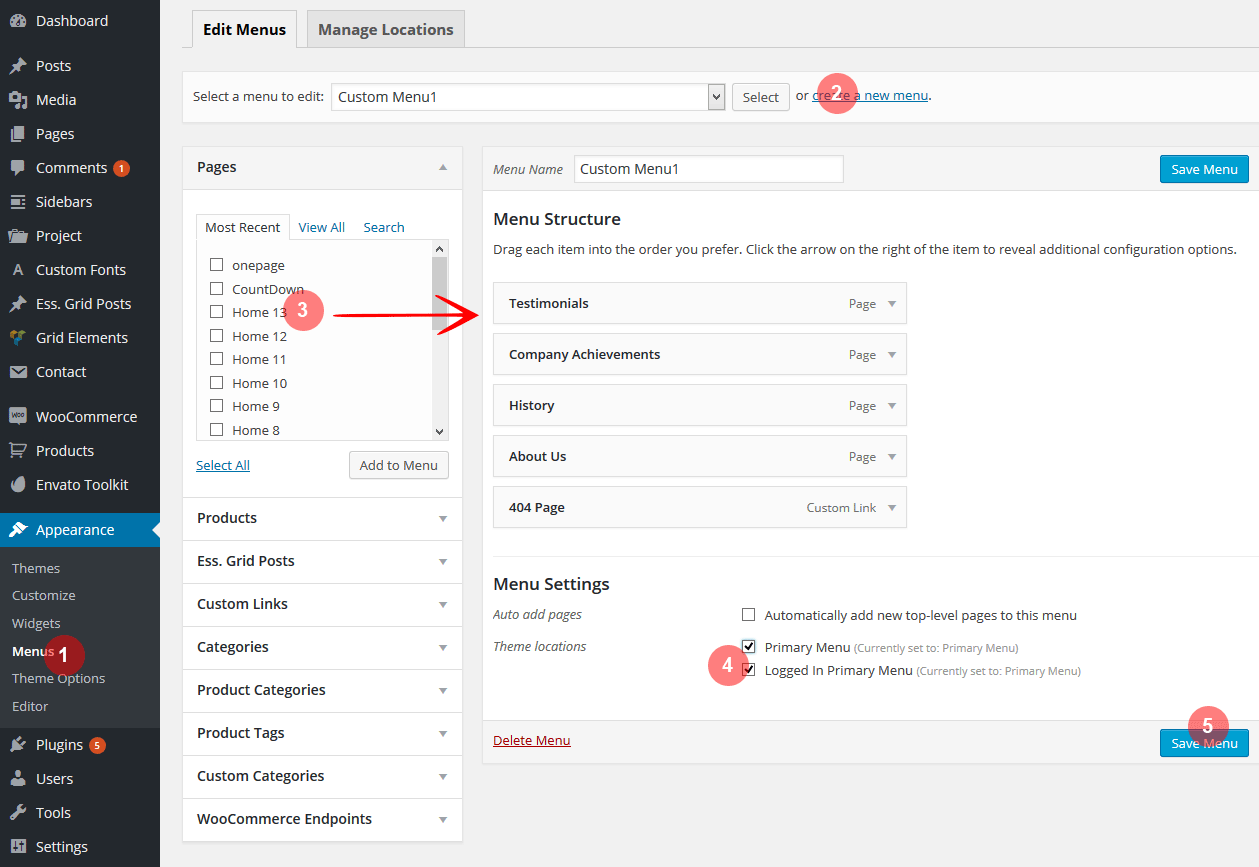1259x867 pixels.
Task: Expand the Testimonials menu item options
Action: (892, 303)
